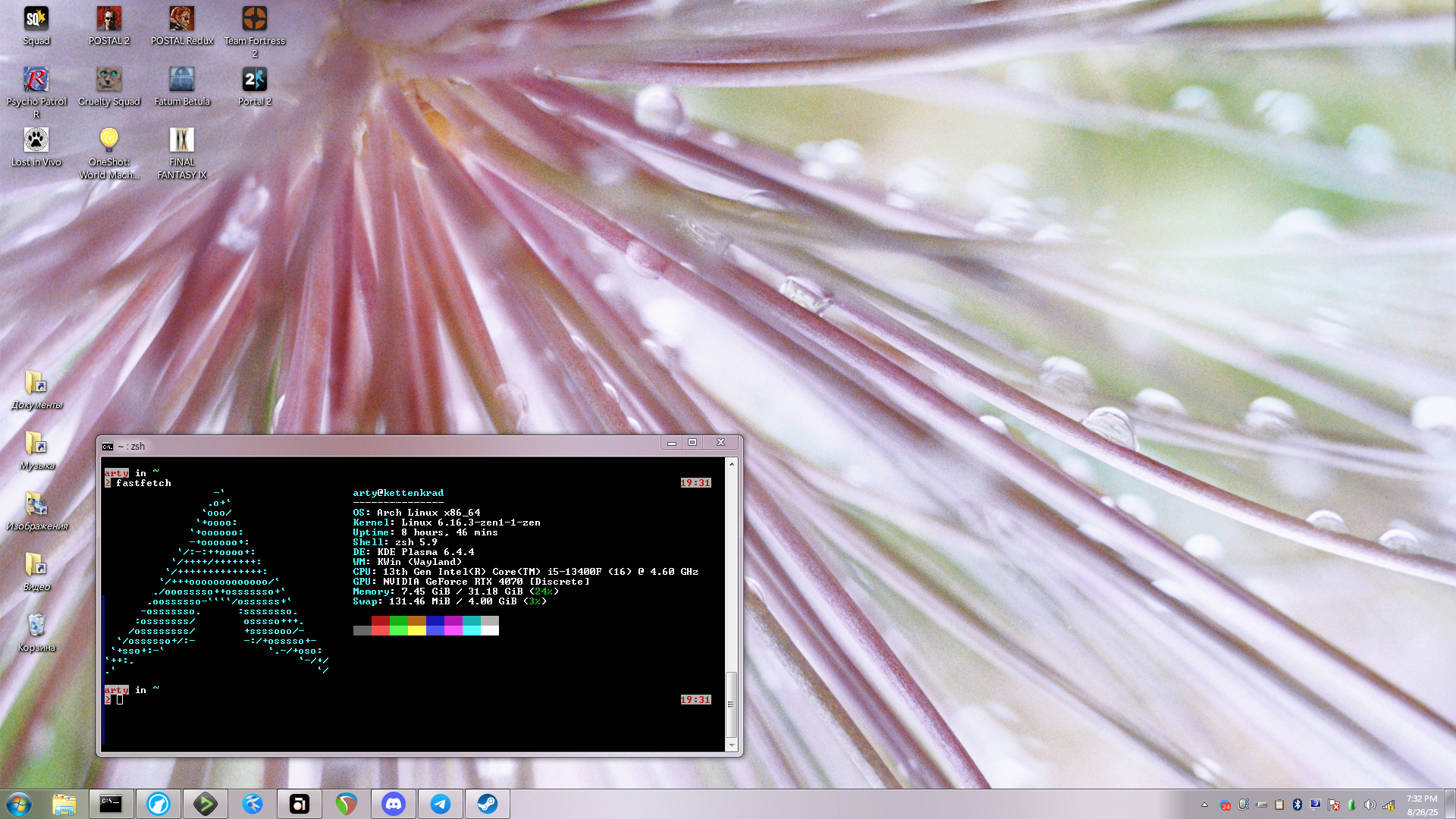Open Telegram from the taskbar
Screen dimensions: 1456x819
[441, 804]
